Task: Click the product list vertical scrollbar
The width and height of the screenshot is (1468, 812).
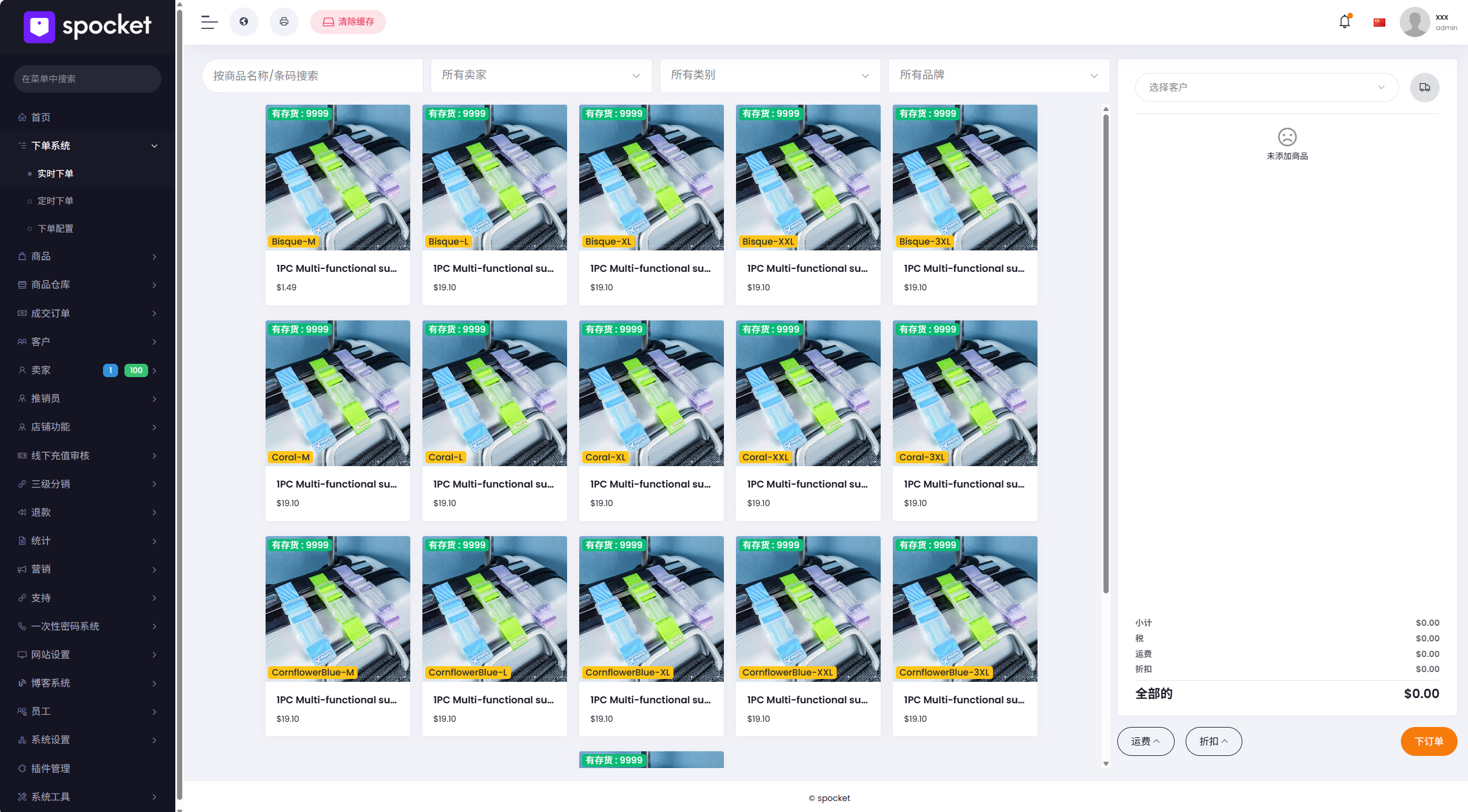Action: click(x=1105, y=353)
